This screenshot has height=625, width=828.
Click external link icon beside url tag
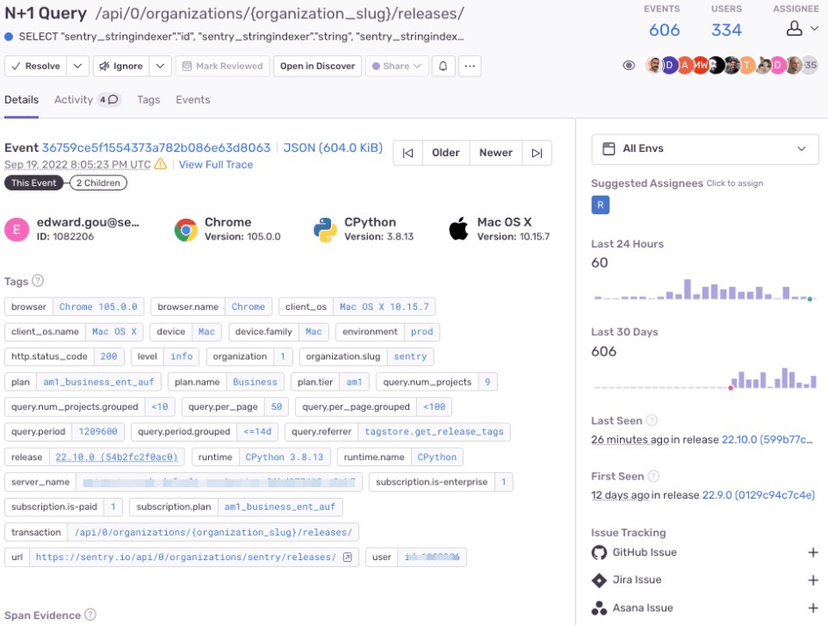click(x=347, y=557)
